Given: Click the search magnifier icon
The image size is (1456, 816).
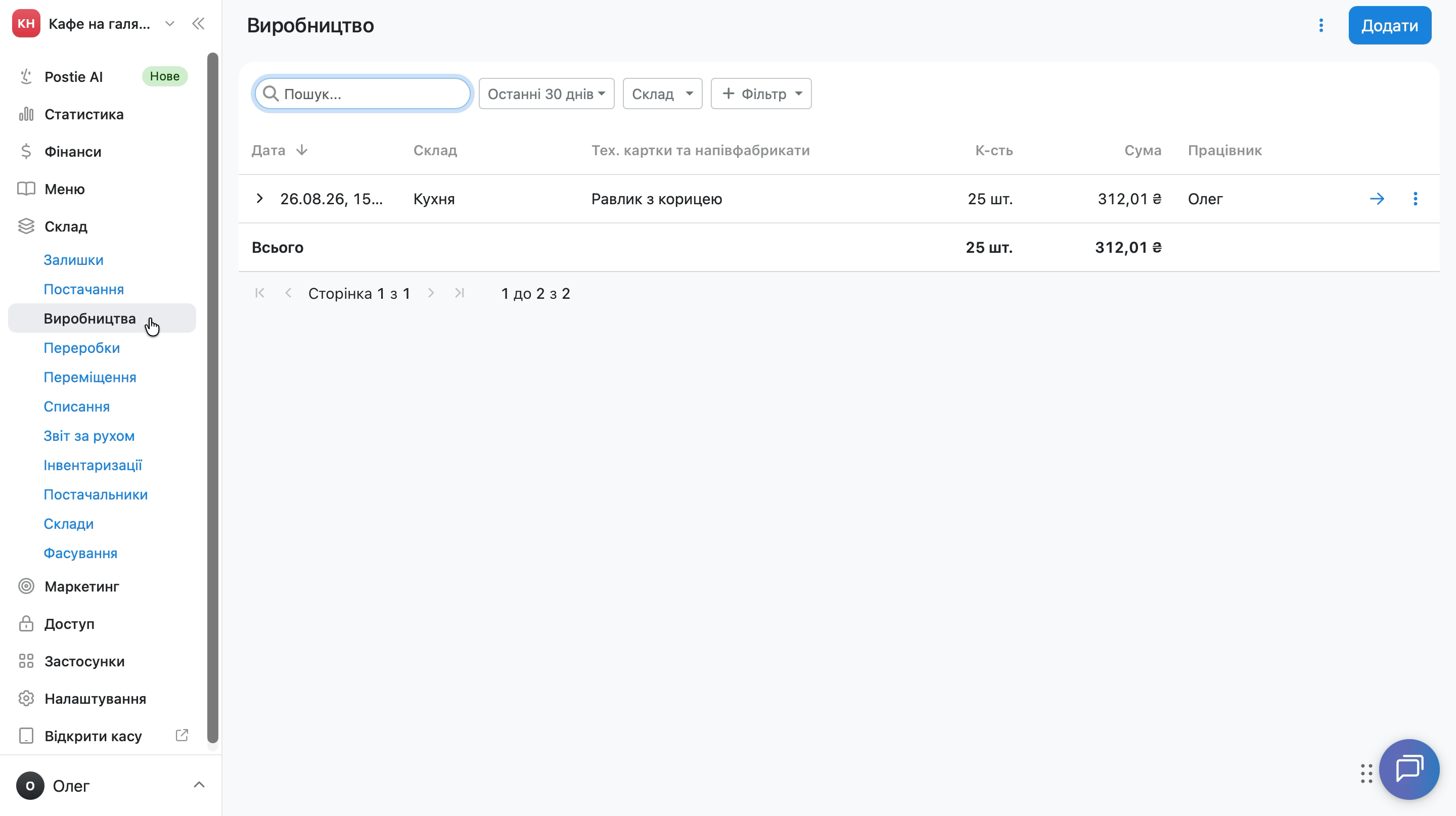Looking at the screenshot, I should coord(271,94).
